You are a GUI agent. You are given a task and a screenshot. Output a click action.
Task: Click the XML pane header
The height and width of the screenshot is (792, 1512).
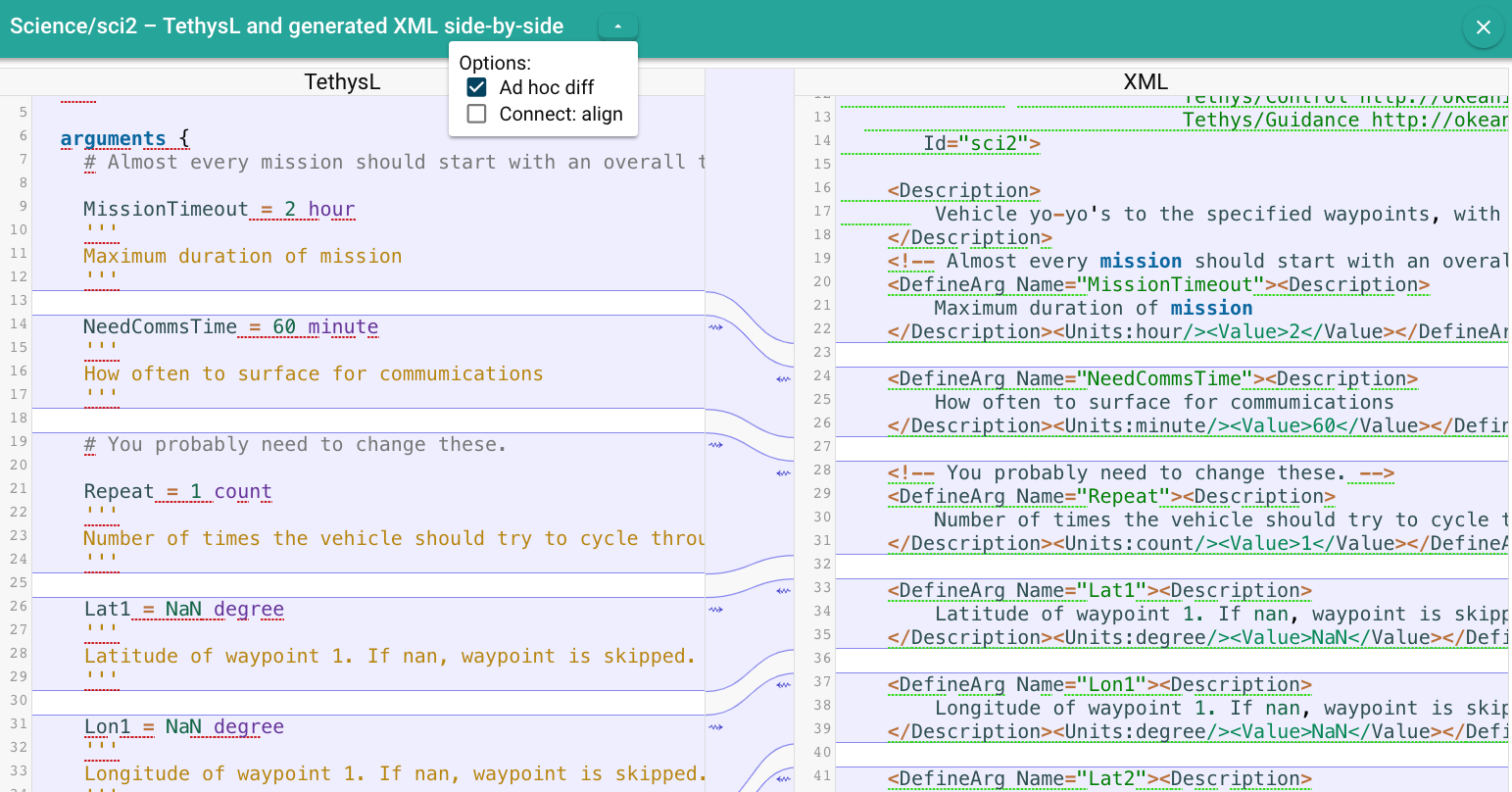[x=1146, y=82]
